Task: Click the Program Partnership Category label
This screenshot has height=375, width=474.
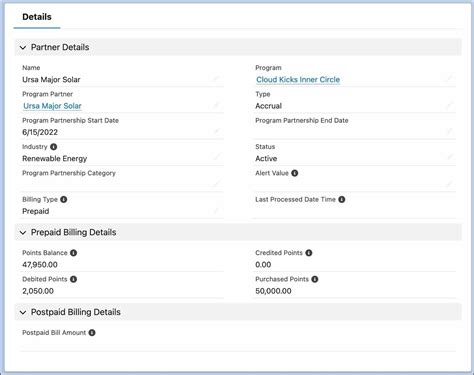Action: click(x=69, y=173)
